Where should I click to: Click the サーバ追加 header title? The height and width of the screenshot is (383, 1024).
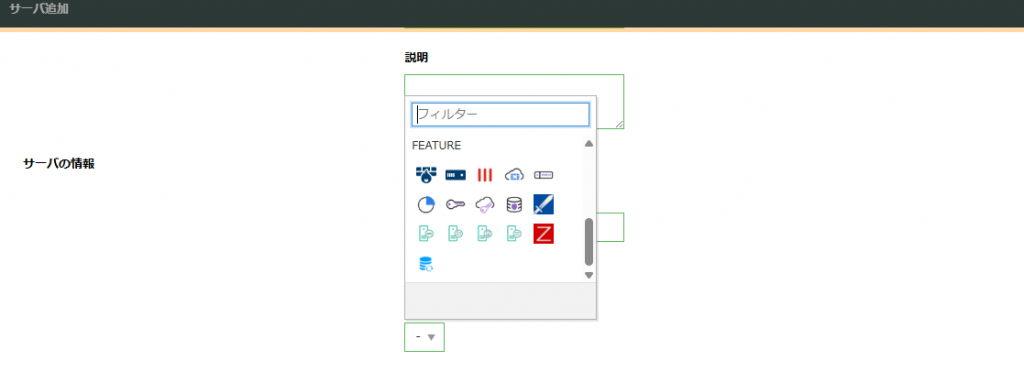pyautogui.click(x=39, y=9)
